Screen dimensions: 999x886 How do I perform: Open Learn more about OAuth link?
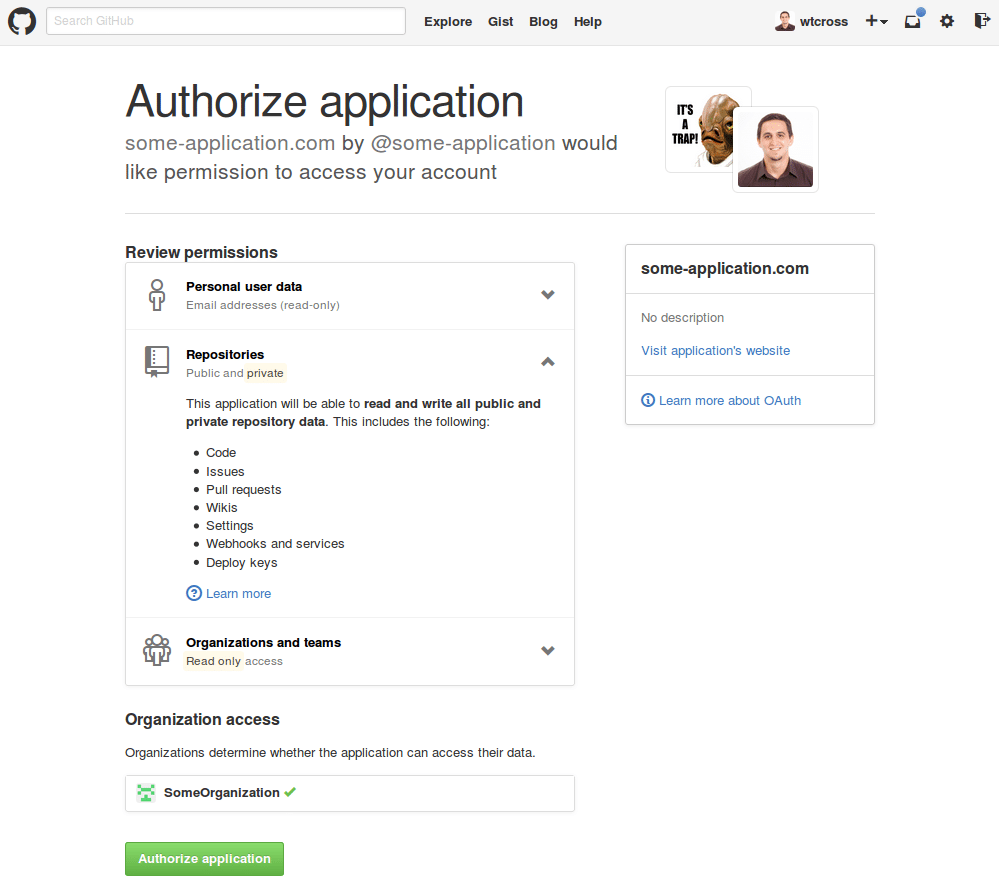(x=730, y=401)
